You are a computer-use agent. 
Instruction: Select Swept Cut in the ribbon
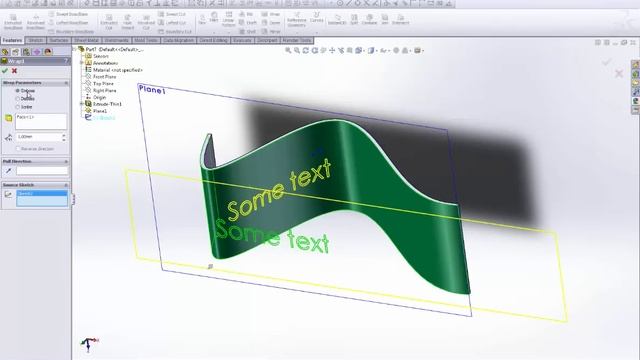[172, 14]
